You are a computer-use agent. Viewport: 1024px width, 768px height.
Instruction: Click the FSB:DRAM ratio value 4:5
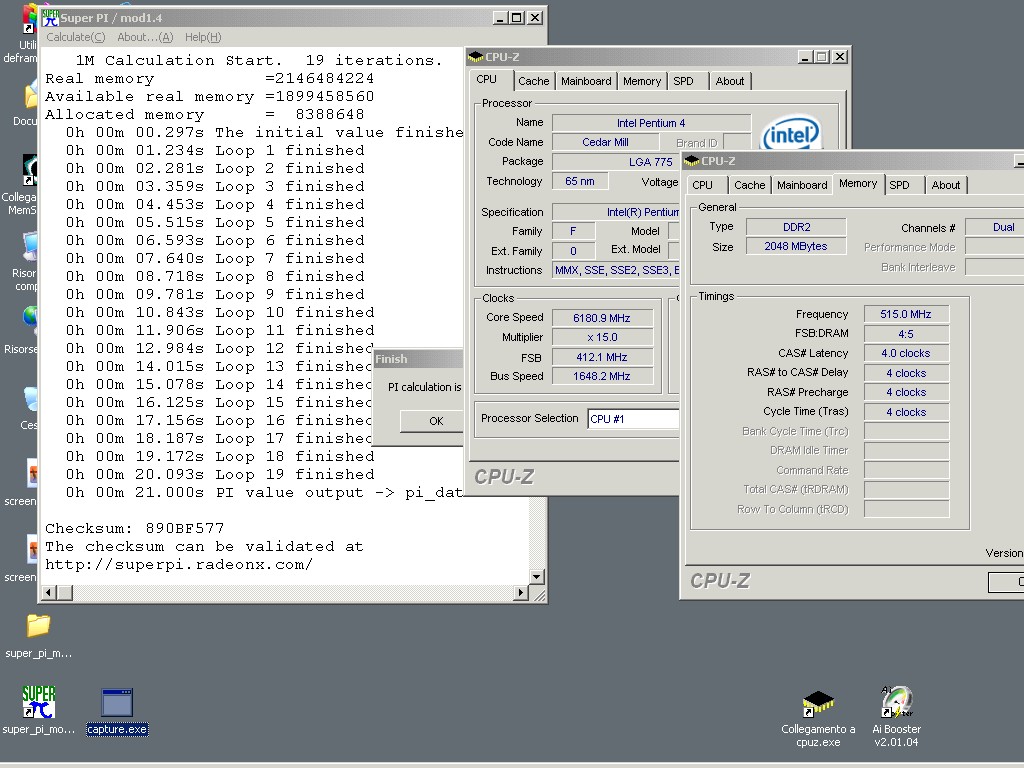click(x=906, y=334)
